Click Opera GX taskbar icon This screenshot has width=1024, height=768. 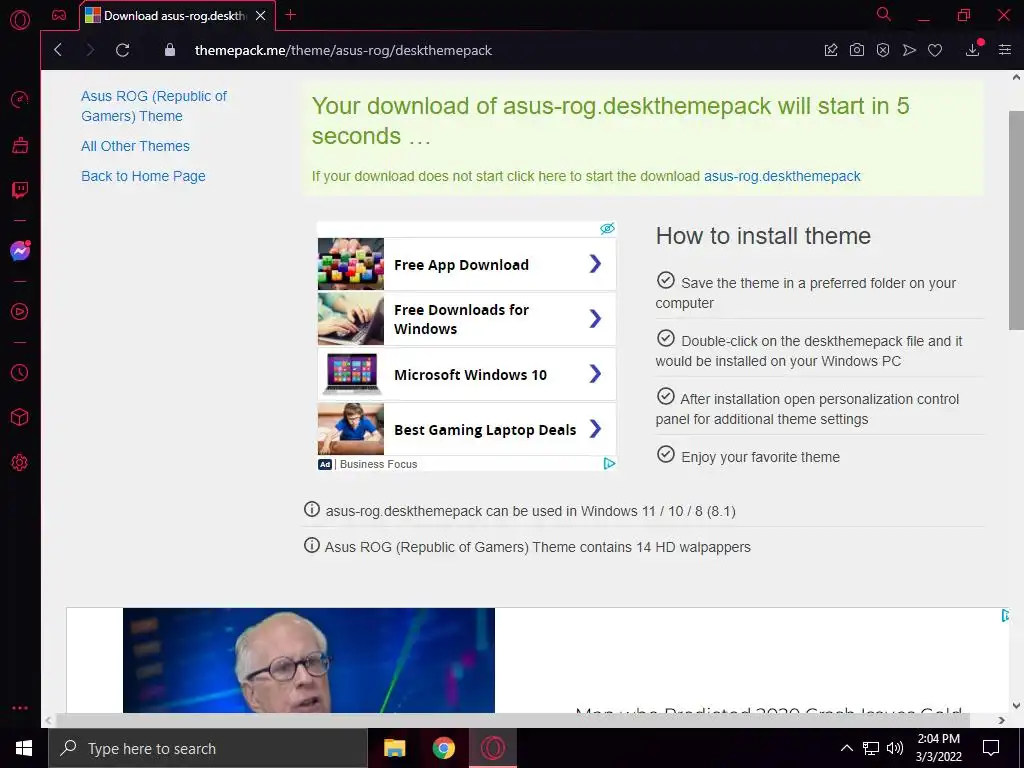point(493,748)
